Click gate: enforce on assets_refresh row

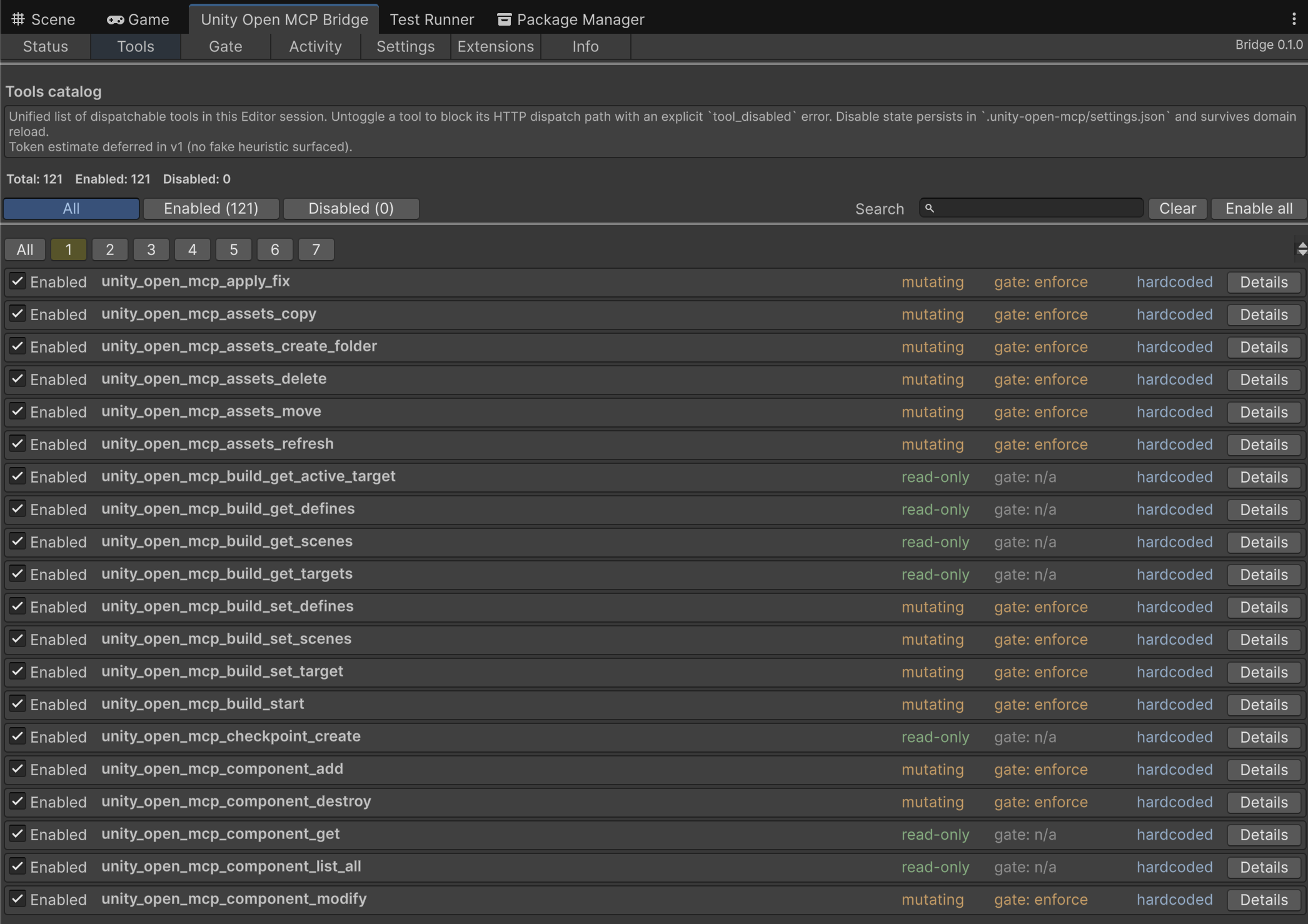1041,444
